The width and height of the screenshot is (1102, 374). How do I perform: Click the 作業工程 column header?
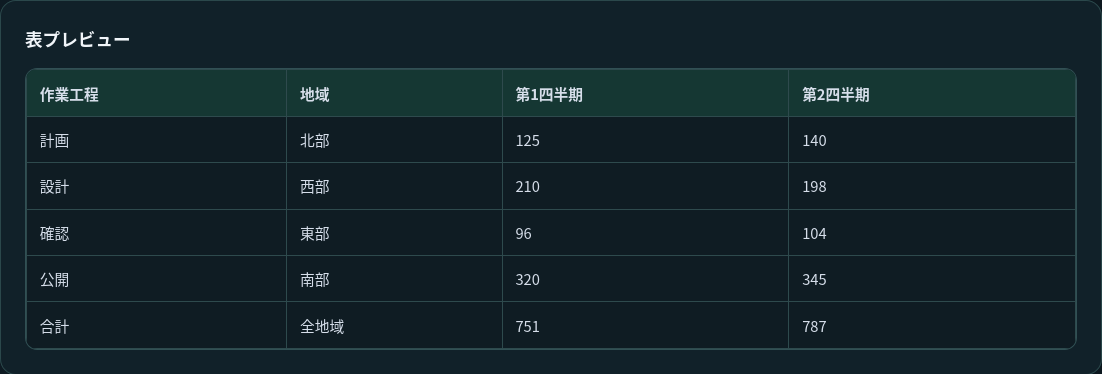pos(156,94)
